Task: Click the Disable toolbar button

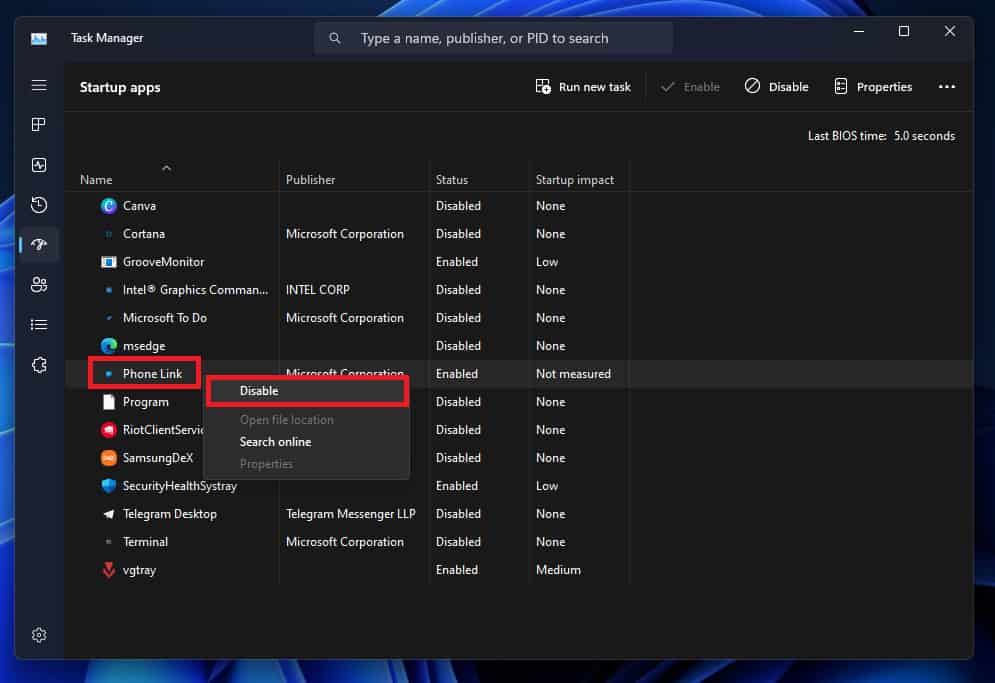Action: (x=776, y=87)
